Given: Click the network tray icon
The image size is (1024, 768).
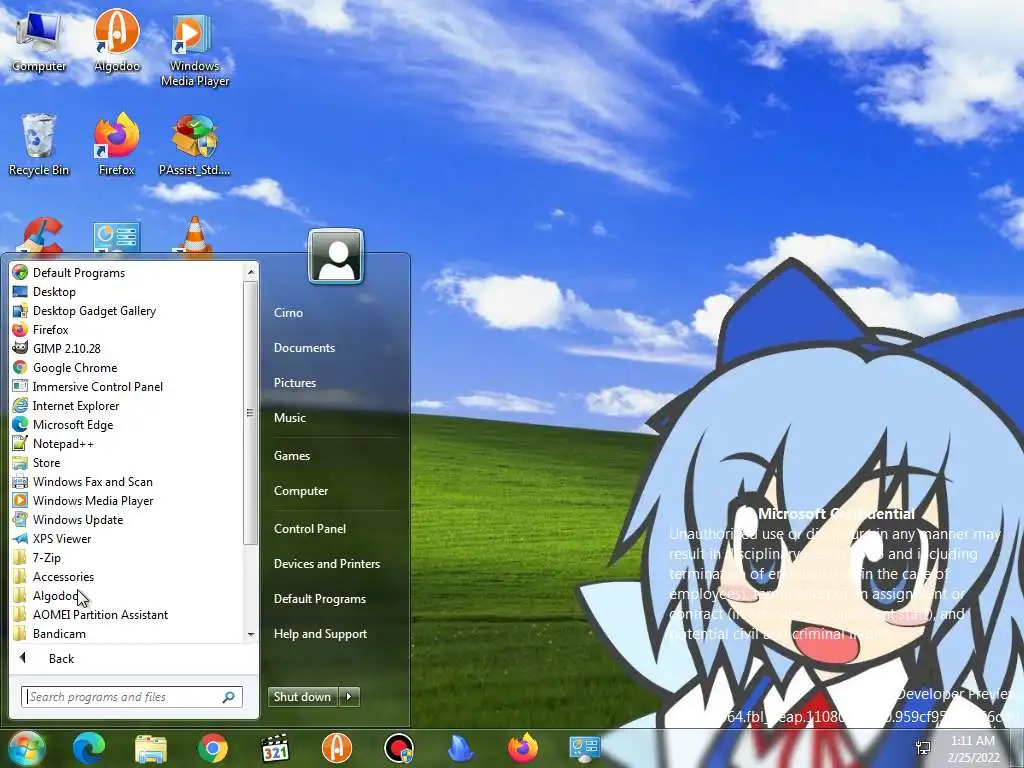Looking at the screenshot, I should [x=923, y=748].
